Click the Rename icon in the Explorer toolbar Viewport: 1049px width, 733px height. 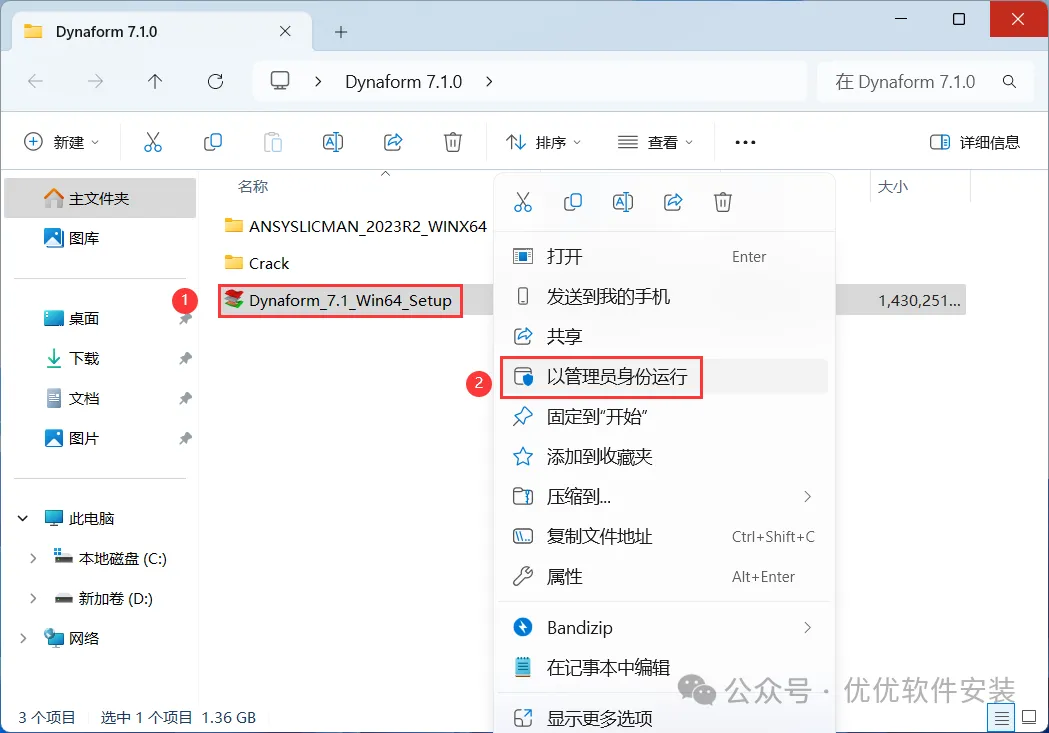point(332,142)
